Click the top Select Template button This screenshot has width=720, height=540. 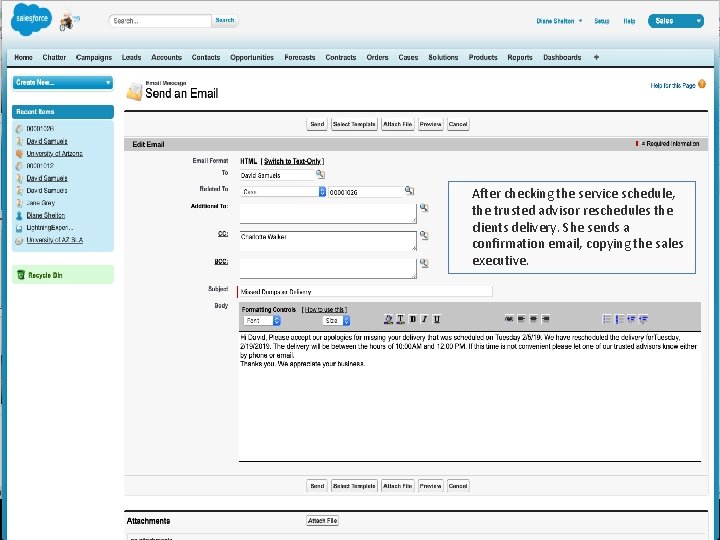pos(354,124)
